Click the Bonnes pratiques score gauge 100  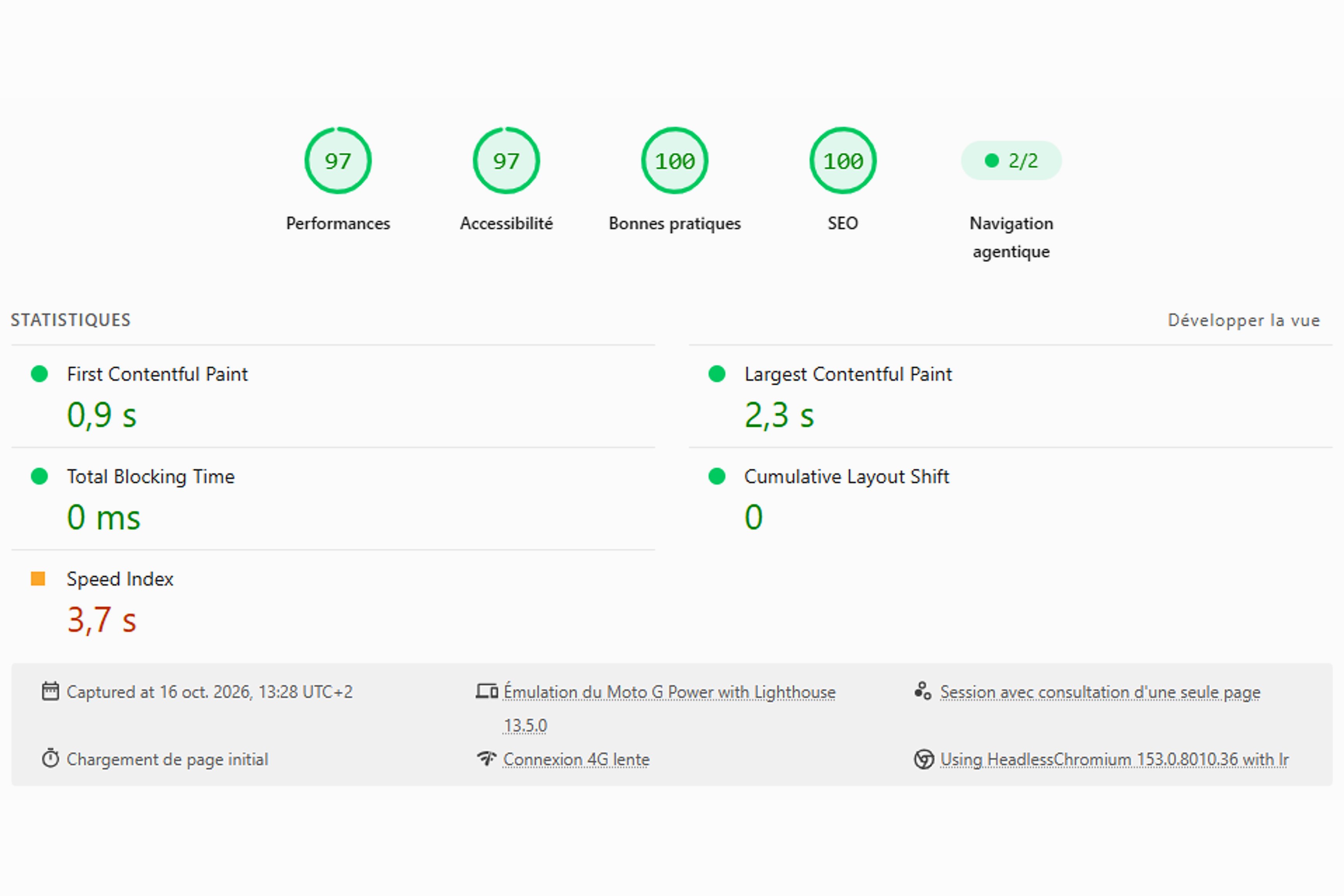point(675,161)
